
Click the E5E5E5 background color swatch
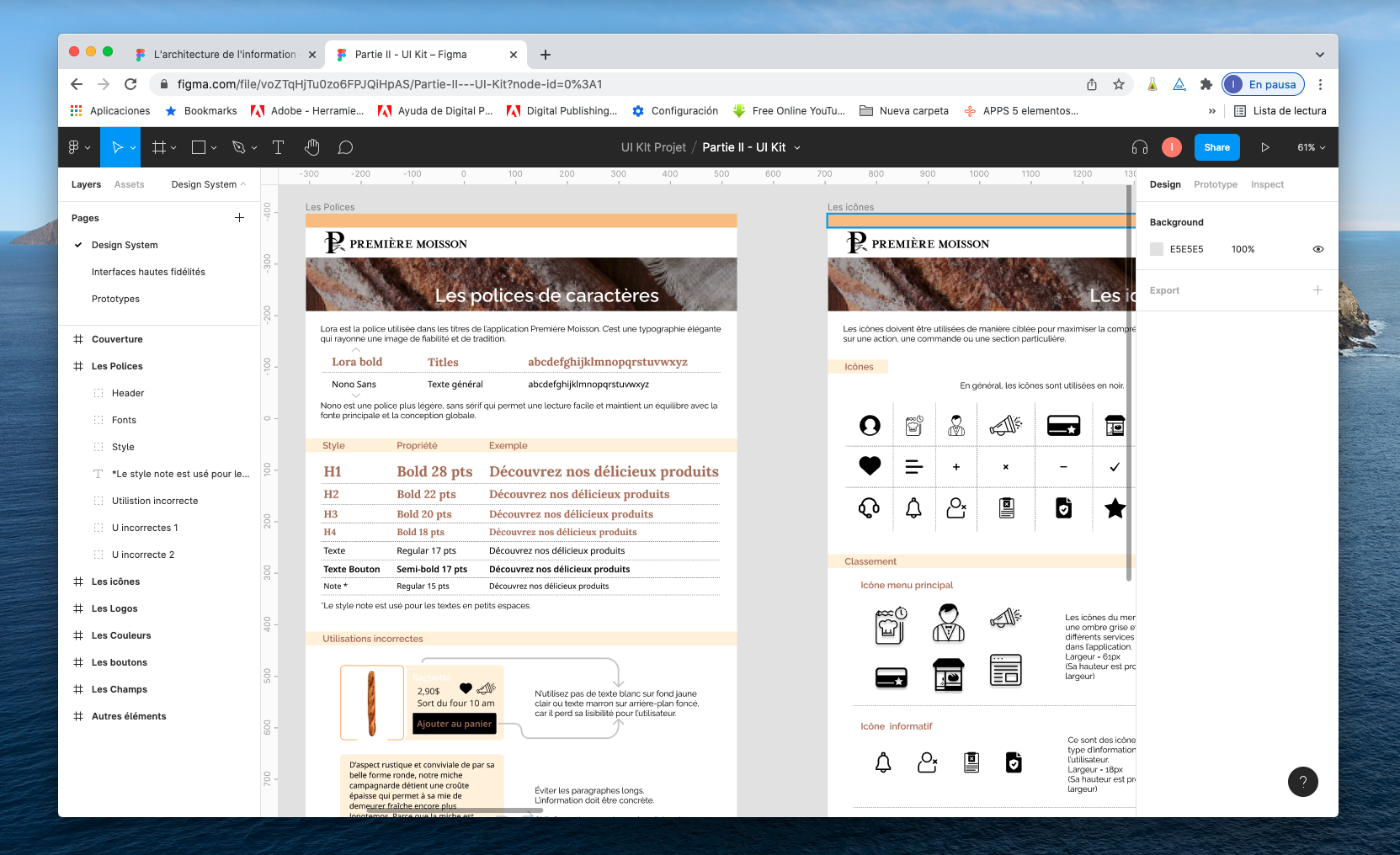(x=1157, y=249)
